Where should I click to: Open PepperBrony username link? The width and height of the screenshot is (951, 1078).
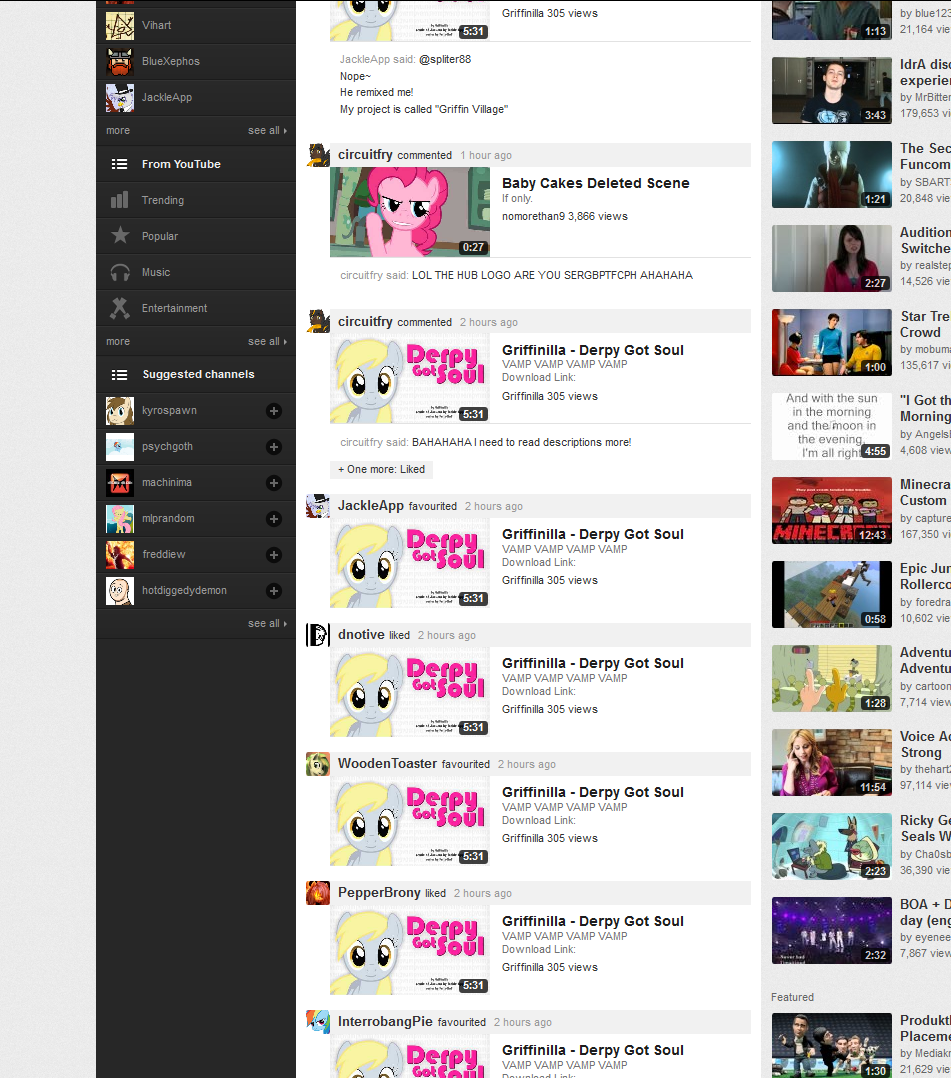point(379,892)
